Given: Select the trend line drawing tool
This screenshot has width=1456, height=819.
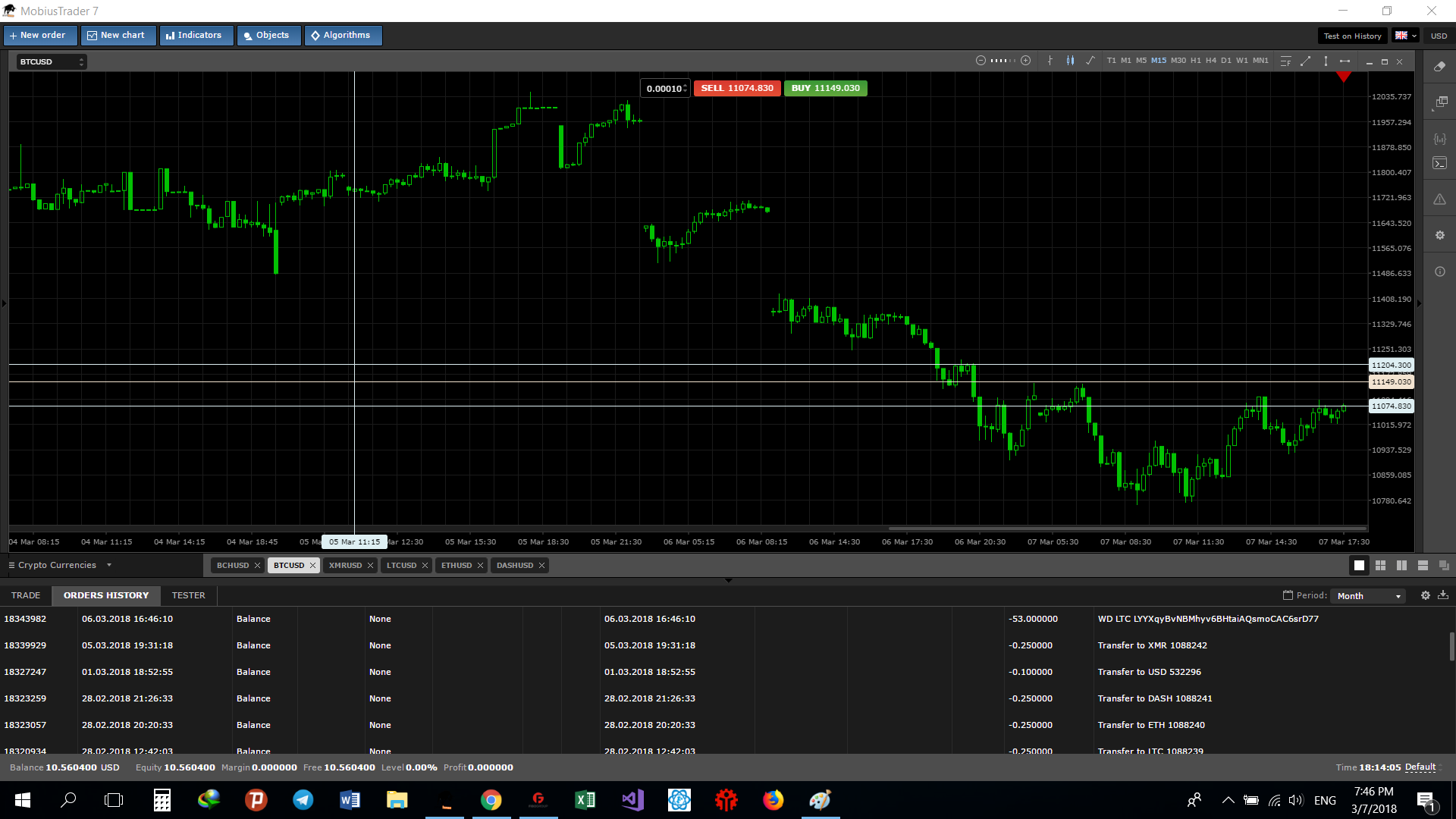Looking at the screenshot, I should [1305, 61].
